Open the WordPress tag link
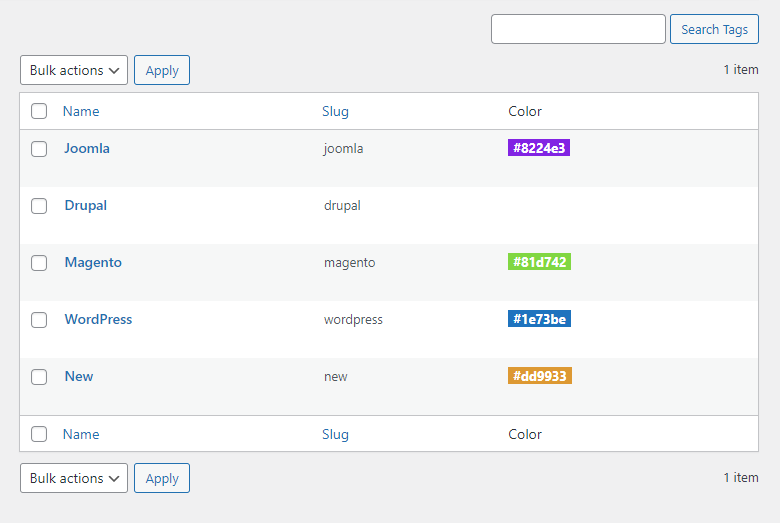The width and height of the screenshot is (780, 523). point(98,319)
